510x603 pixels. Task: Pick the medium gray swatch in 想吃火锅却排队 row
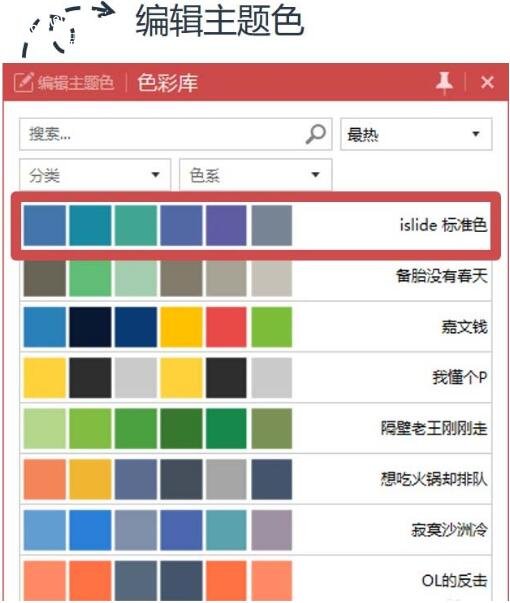click(x=226, y=479)
